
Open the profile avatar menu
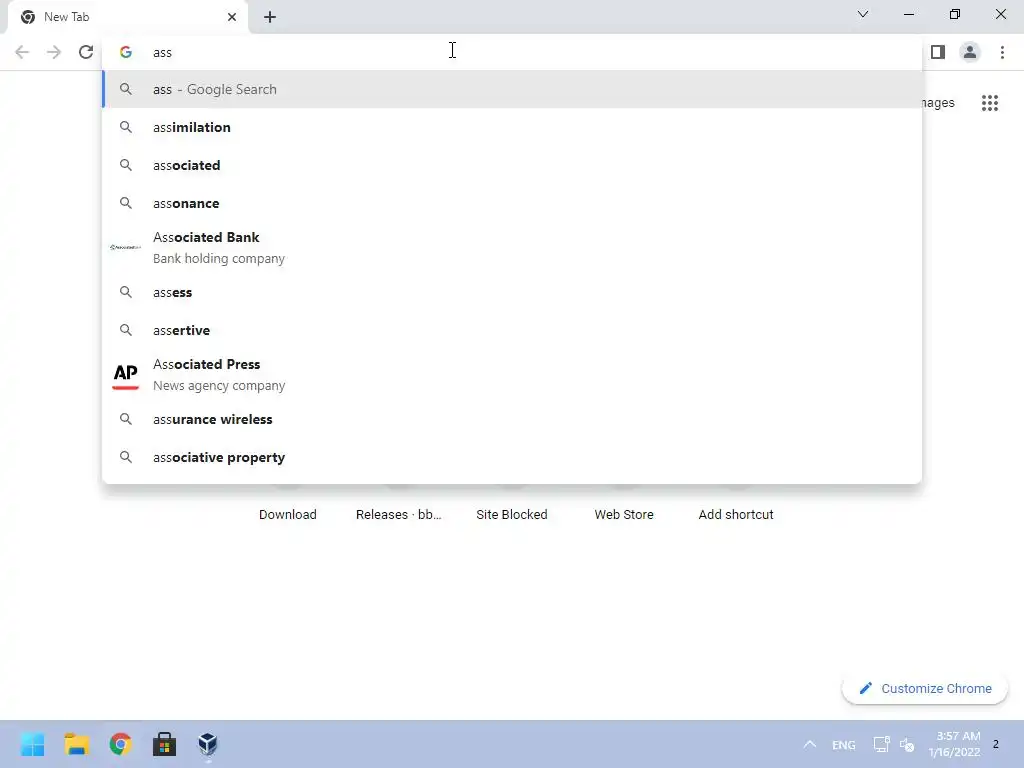970,52
